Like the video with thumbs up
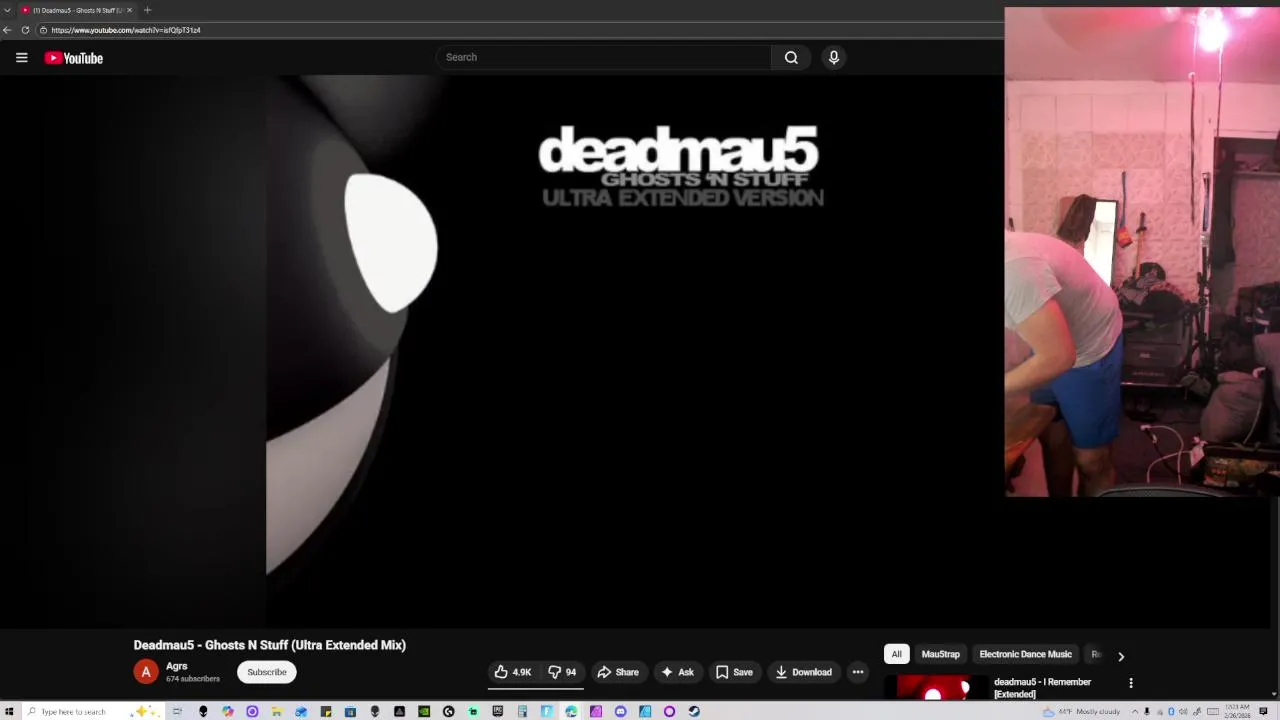The height and width of the screenshot is (720, 1280). (512, 672)
